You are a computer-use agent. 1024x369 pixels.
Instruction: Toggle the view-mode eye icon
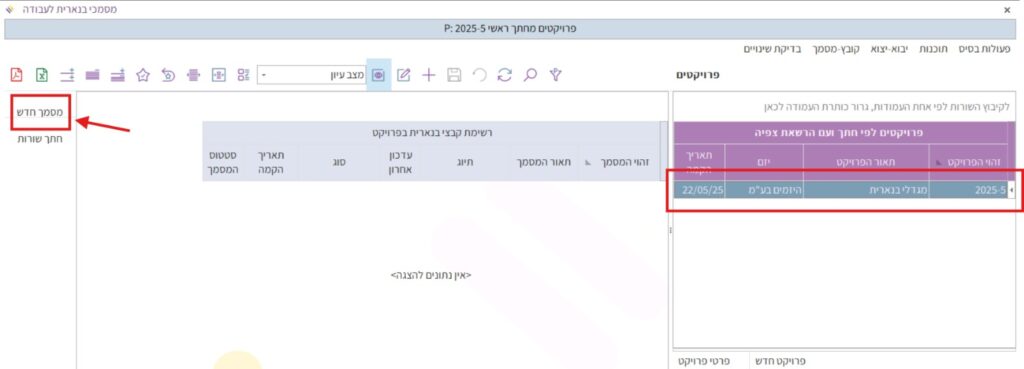pos(378,75)
